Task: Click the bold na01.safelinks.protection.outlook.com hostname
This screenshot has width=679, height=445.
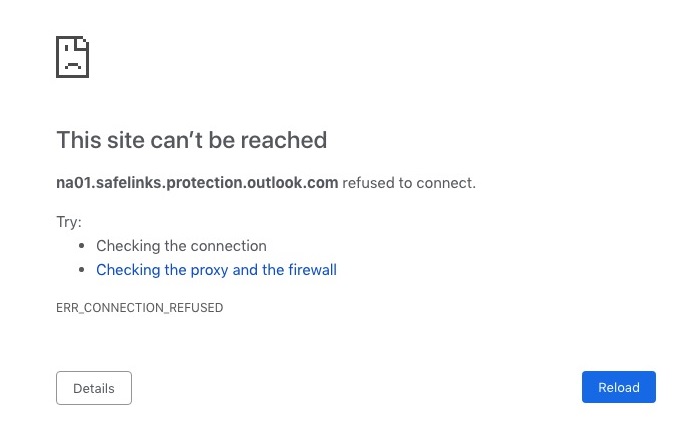Action: tap(197, 183)
